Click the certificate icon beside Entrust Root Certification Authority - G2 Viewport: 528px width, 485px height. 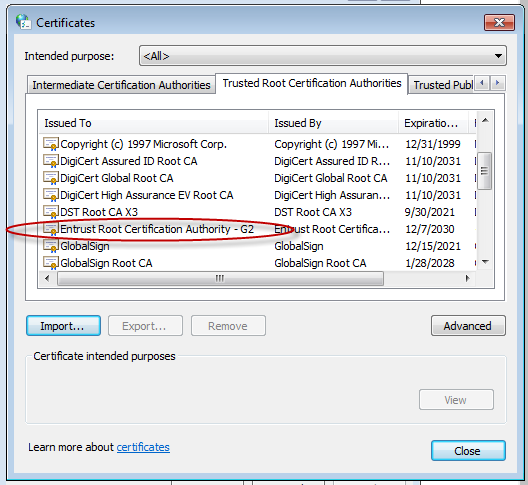coord(51,229)
